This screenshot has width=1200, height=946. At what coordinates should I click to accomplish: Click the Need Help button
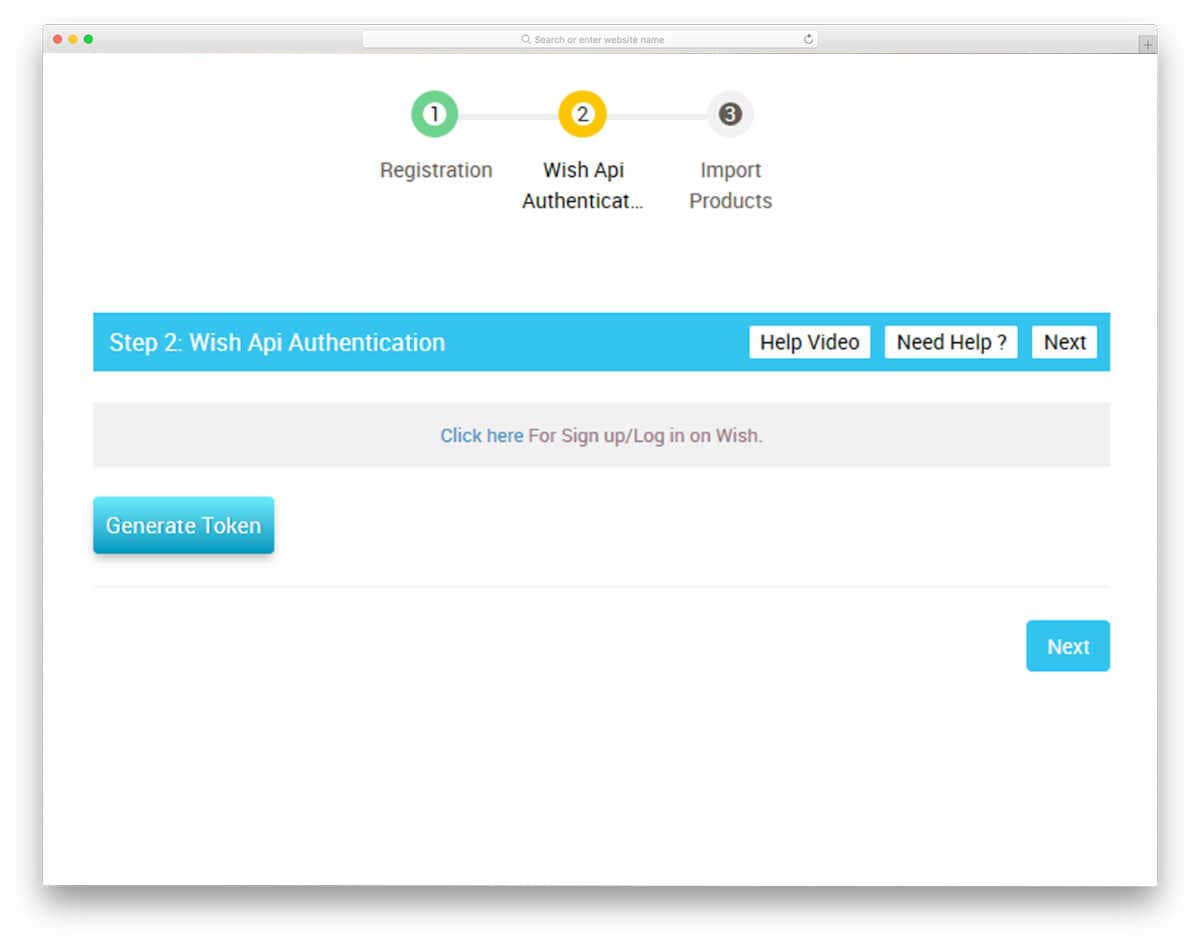(x=950, y=342)
